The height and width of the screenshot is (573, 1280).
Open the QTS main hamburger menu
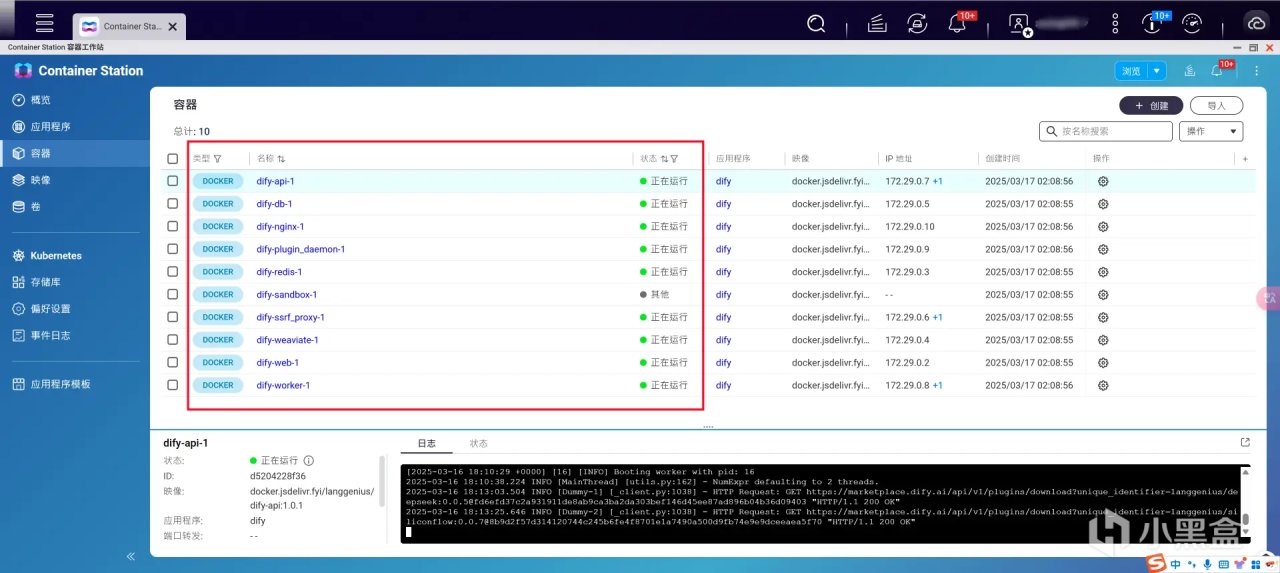click(x=44, y=22)
